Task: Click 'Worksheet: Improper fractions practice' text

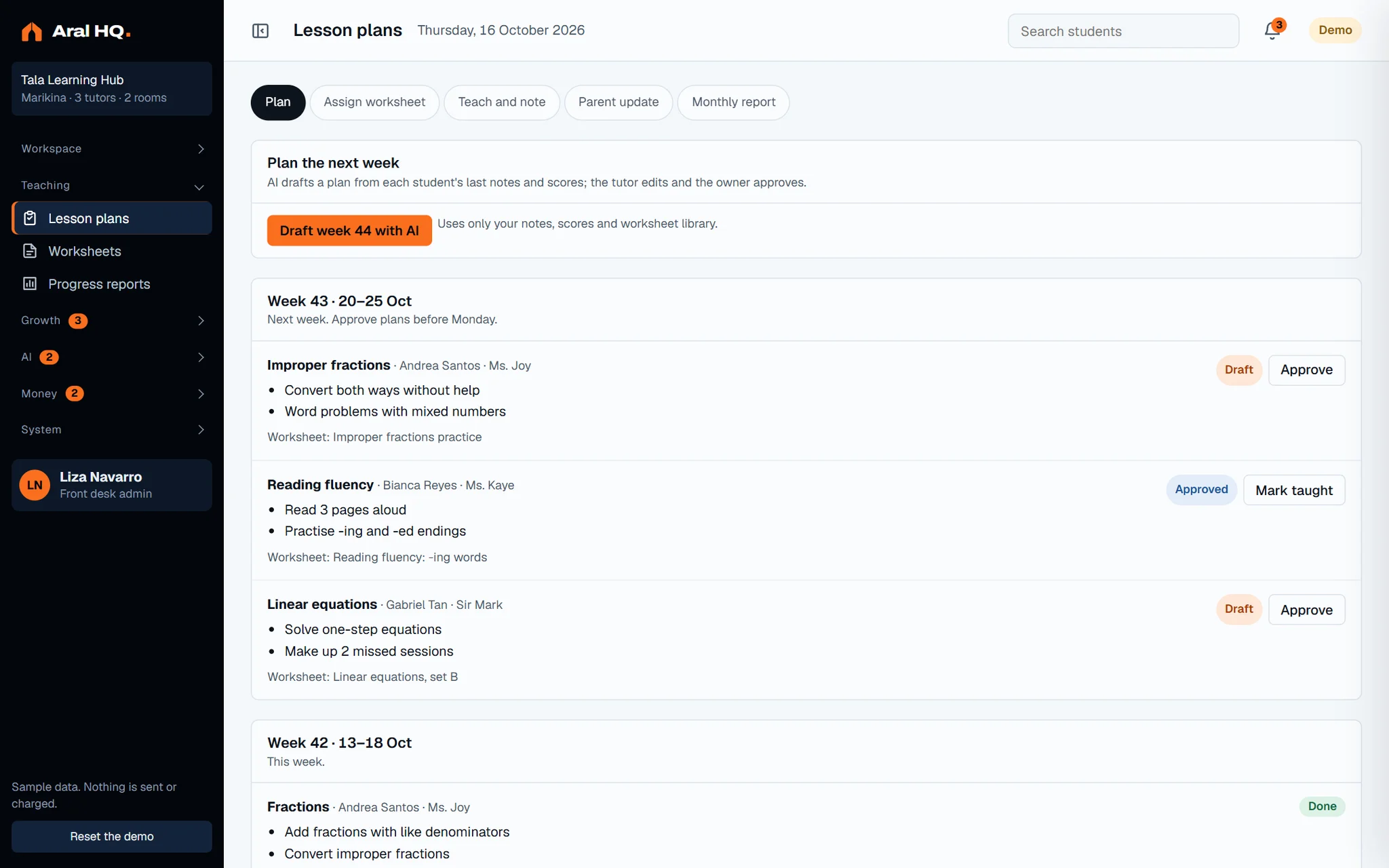Action: (374, 437)
